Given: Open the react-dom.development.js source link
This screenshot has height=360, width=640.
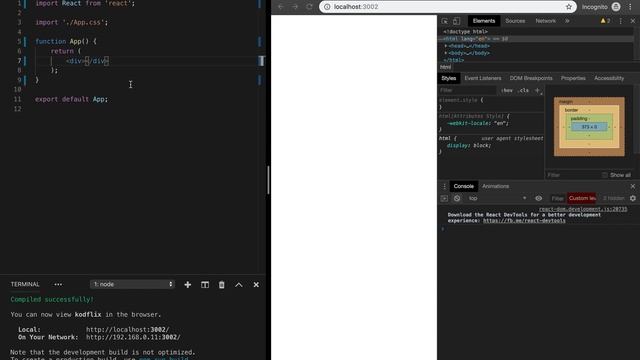Looking at the screenshot, I should (x=583, y=209).
